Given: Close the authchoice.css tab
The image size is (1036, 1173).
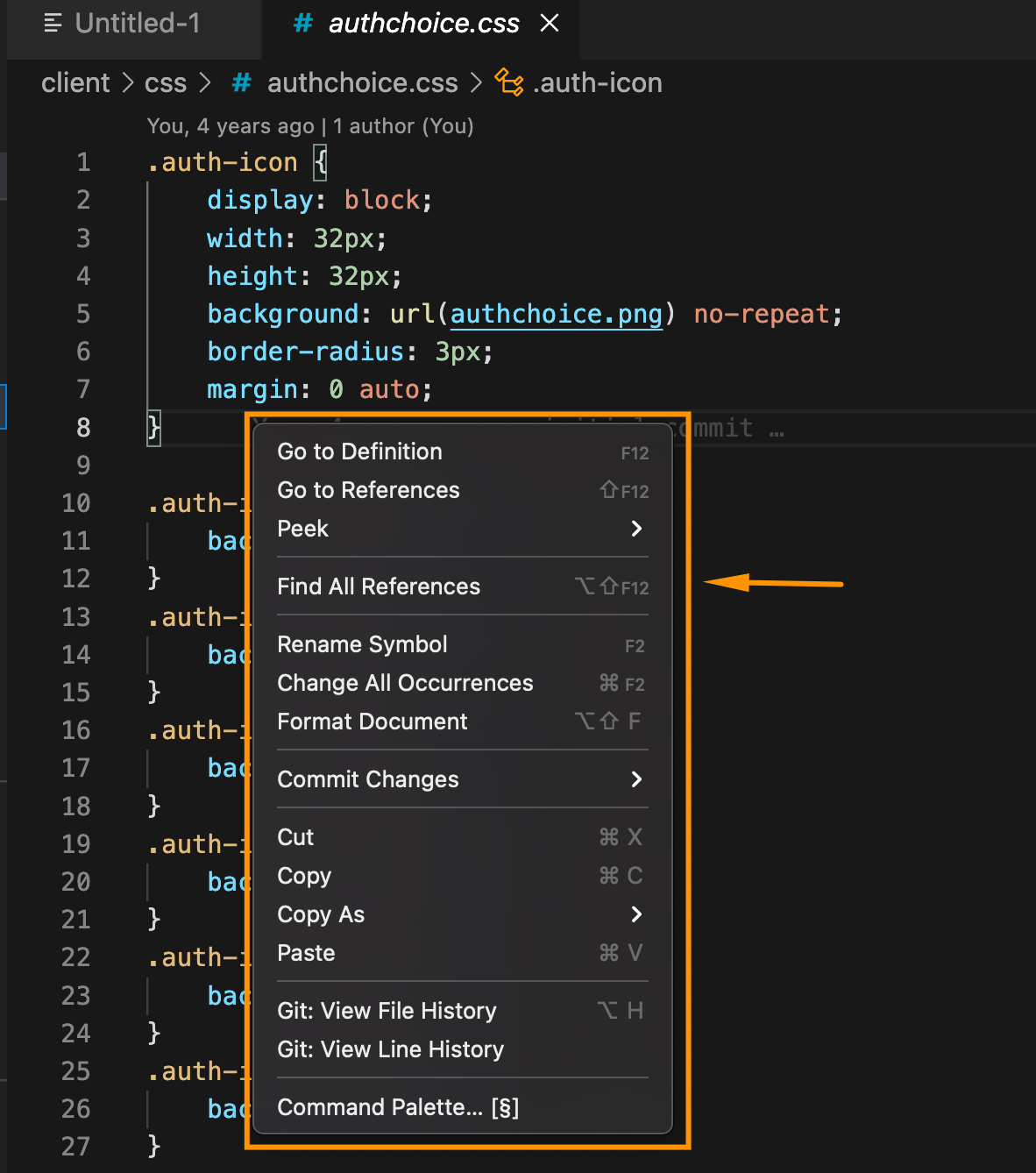Looking at the screenshot, I should pos(550,24).
